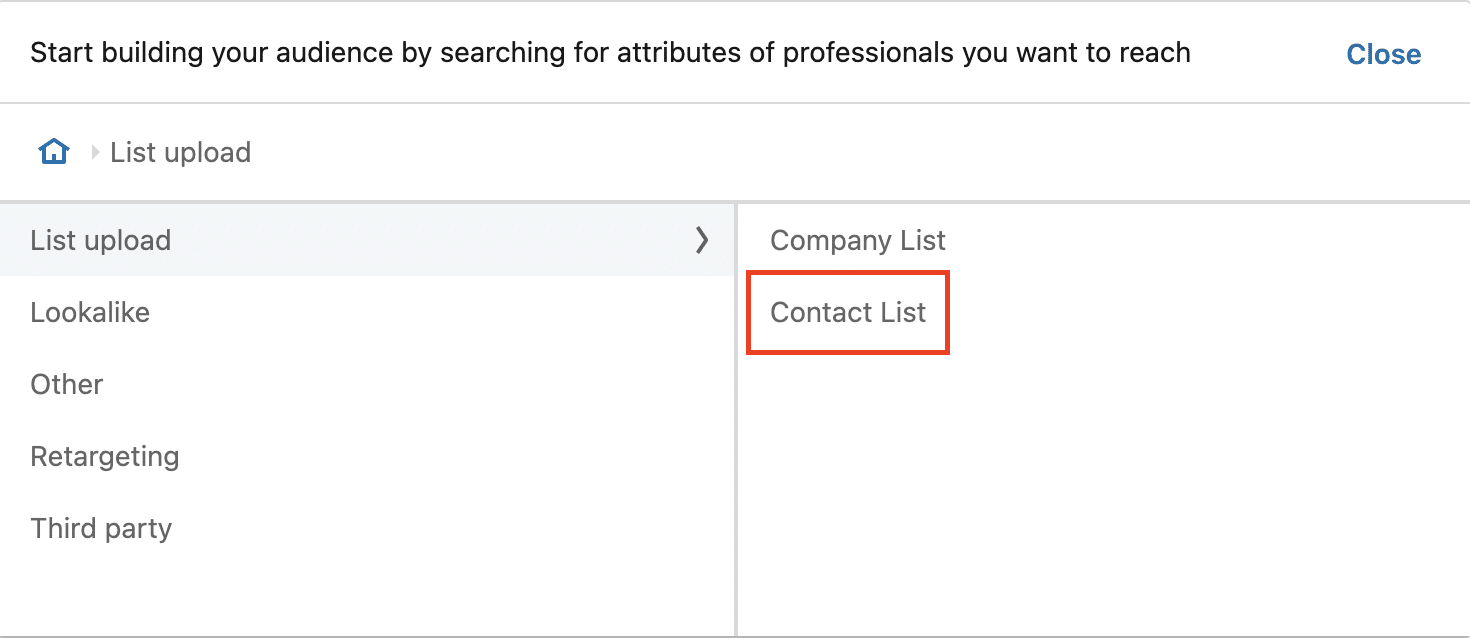This screenshot has width=1470, height=638.
Task: Select the List upload category
Action: tap(367, 240)
